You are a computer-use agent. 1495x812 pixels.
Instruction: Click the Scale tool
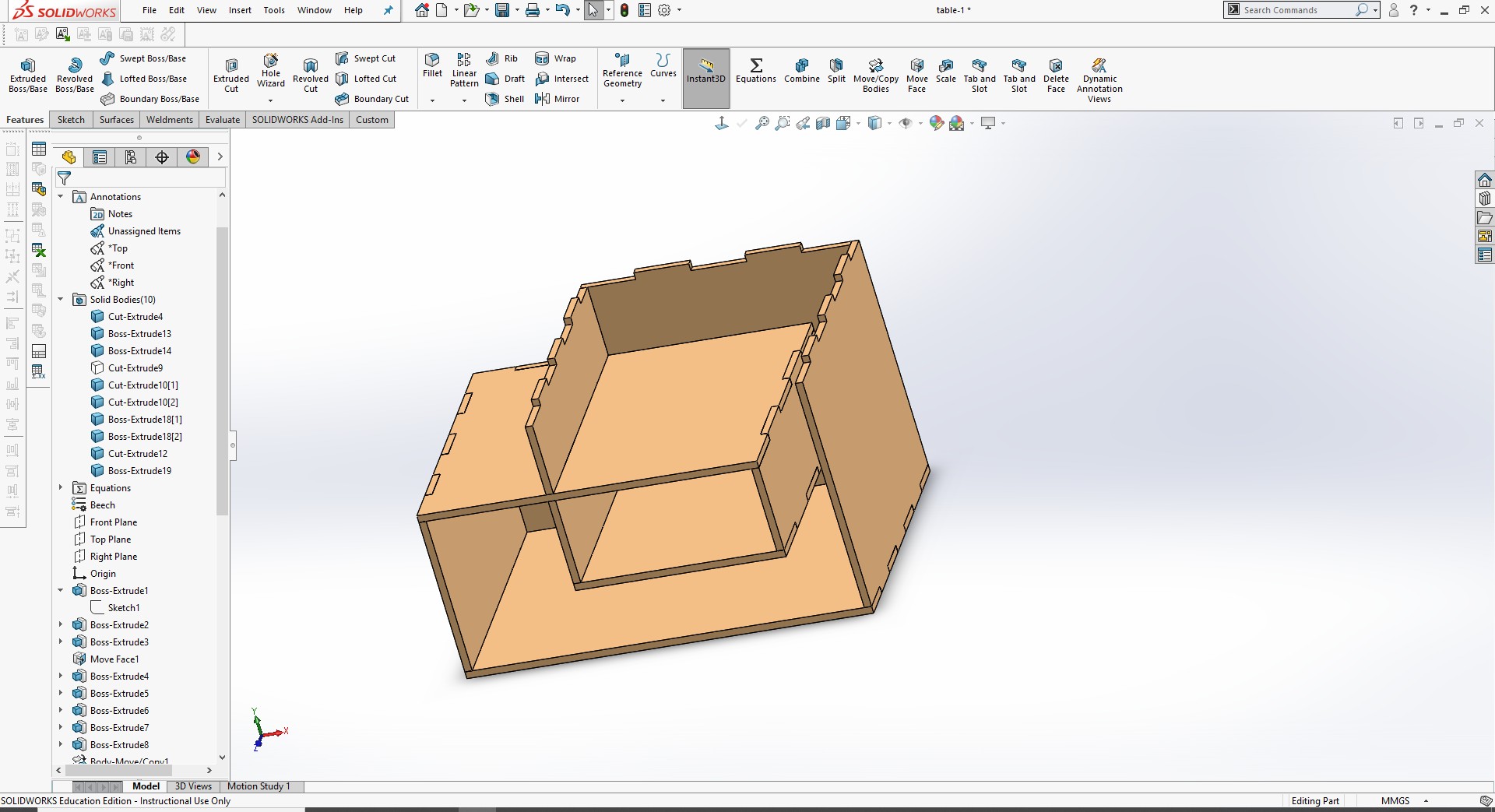(x=946, y=70)
